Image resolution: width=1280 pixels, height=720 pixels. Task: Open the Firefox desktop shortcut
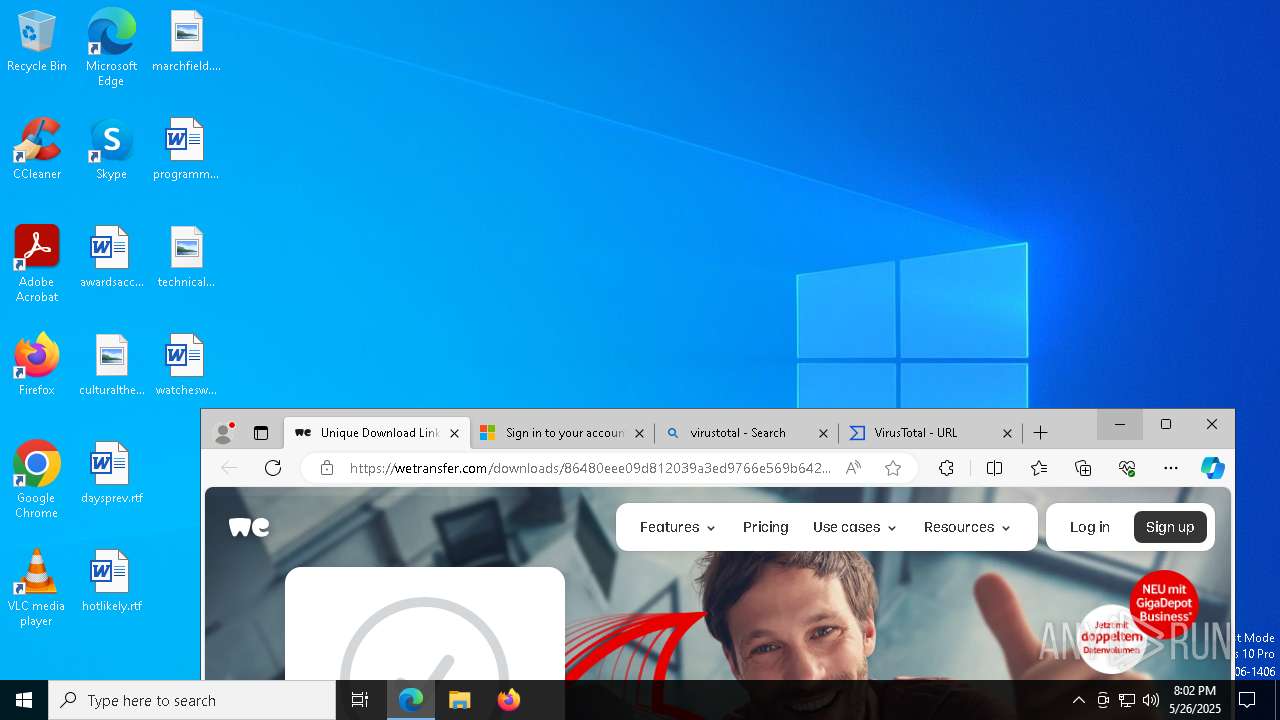(x=37, y=366)
